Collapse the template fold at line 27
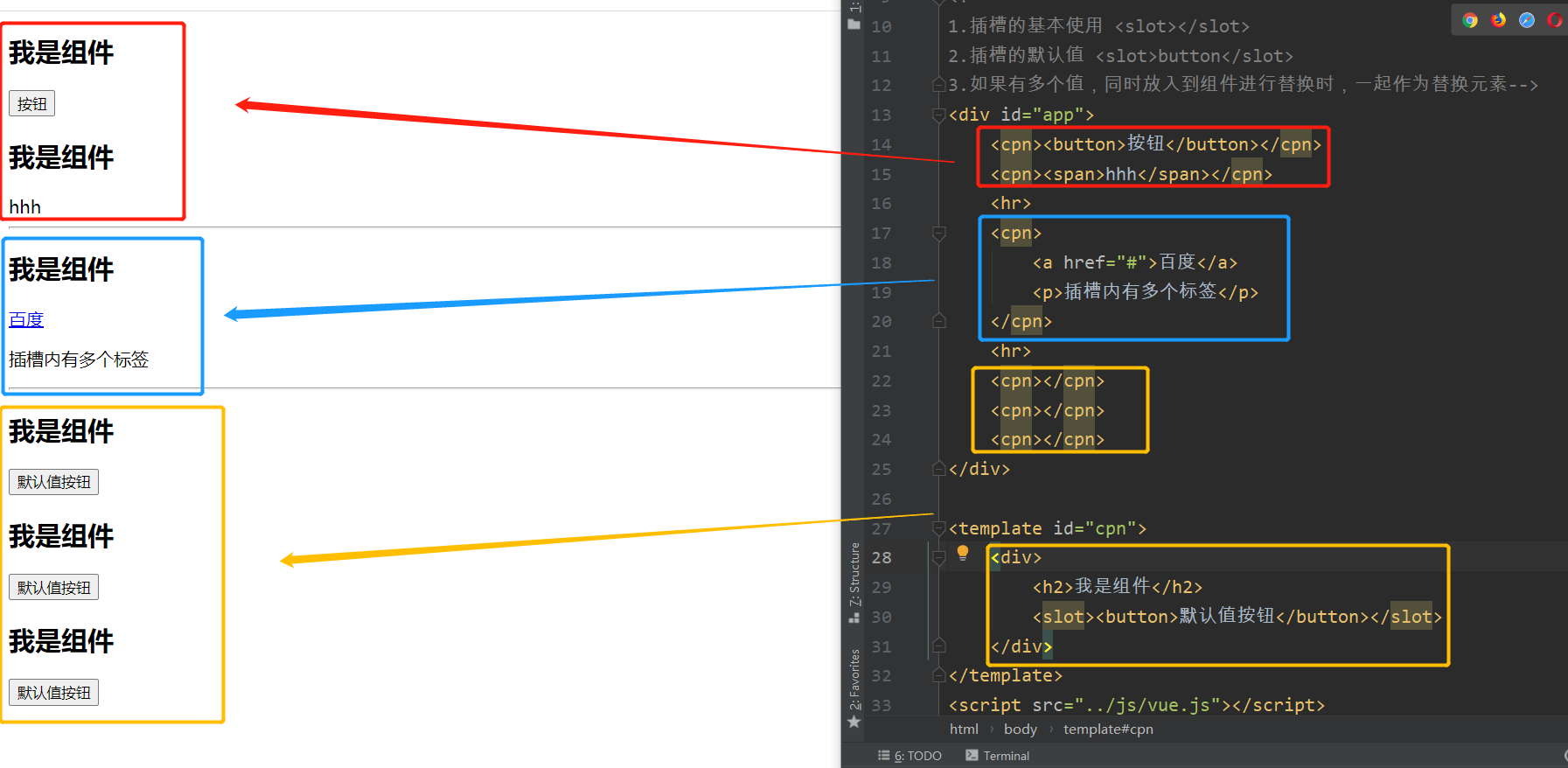 pos(939,528)
